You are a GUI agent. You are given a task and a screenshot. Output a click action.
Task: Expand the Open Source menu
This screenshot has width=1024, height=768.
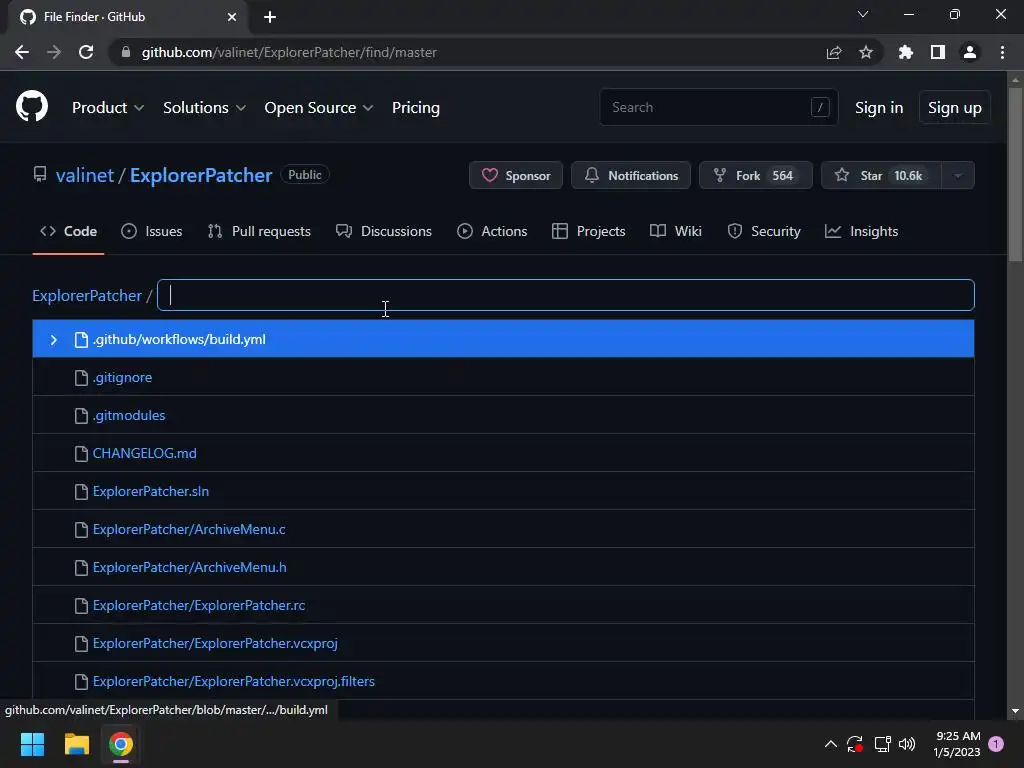pyautogui.click(x=319, y=107)
